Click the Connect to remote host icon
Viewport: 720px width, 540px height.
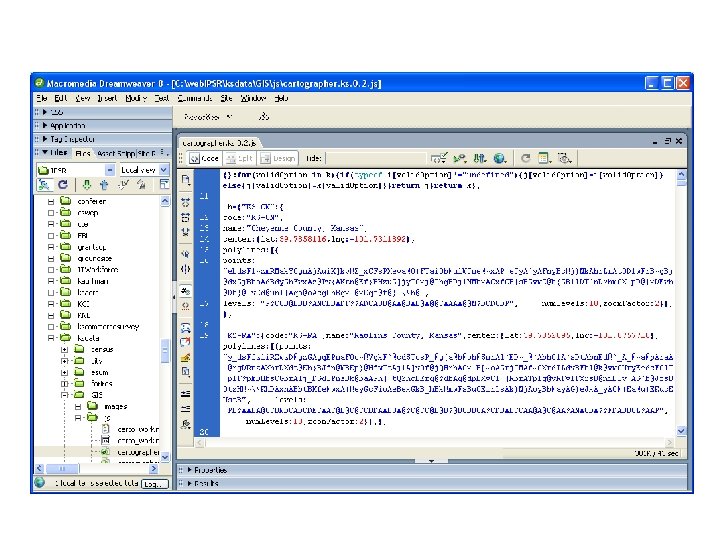[44, 185]
